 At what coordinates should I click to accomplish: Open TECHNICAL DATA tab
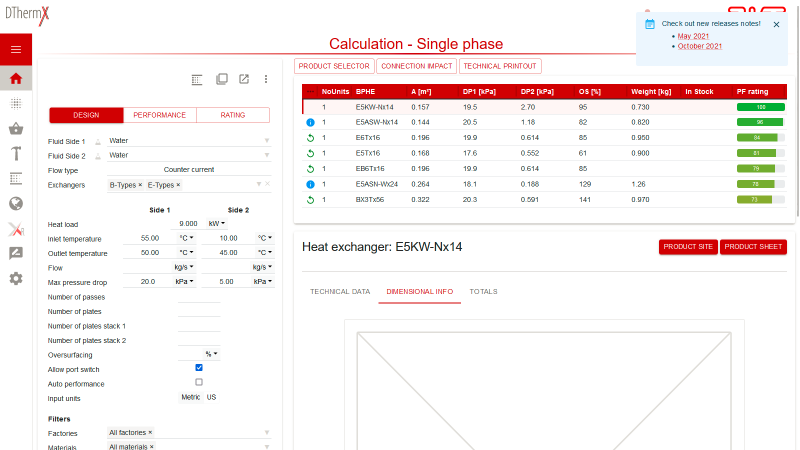coord(340,292)
